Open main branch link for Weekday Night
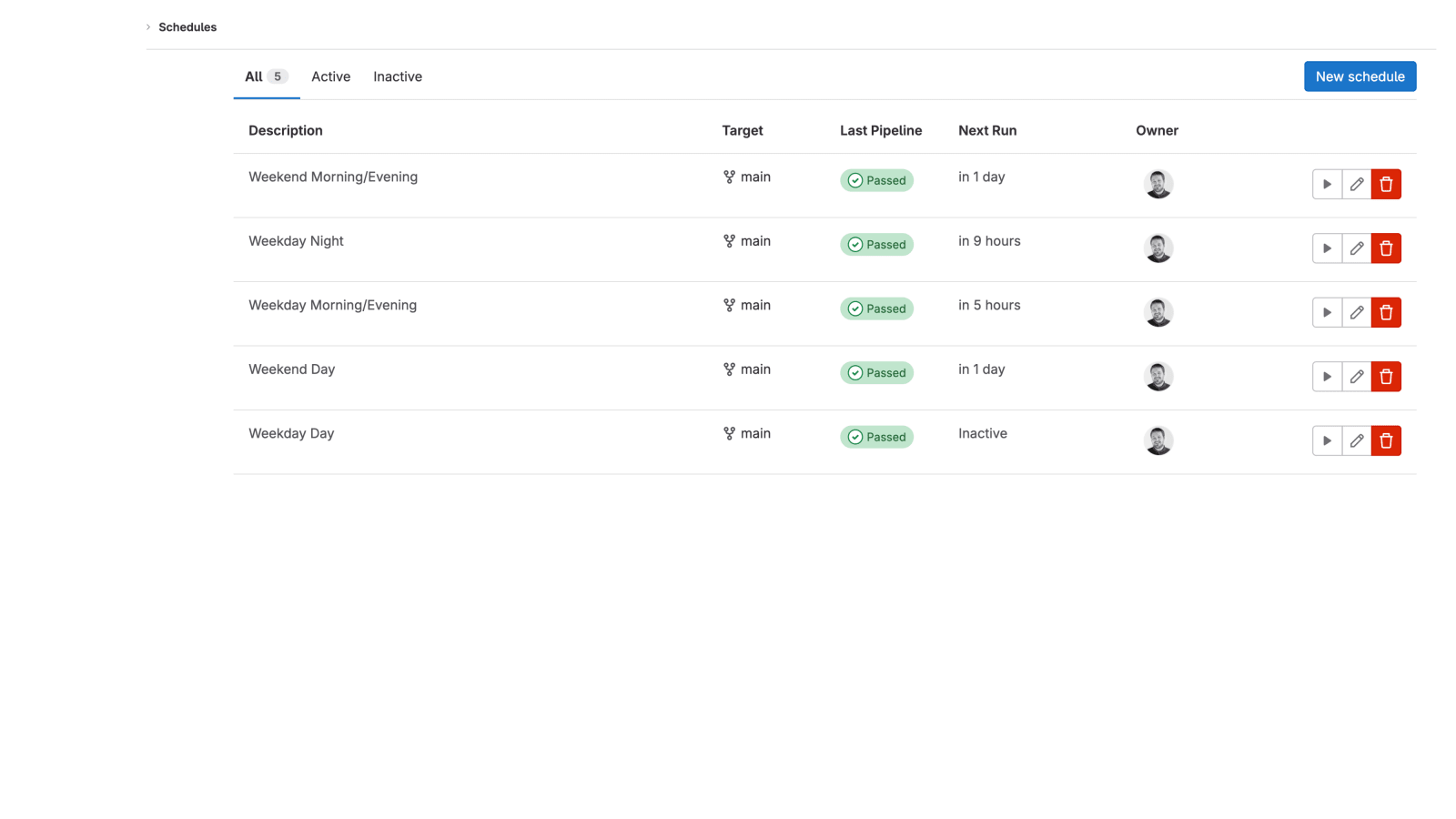The image size is (1456, 819). (x=755, y=241)
